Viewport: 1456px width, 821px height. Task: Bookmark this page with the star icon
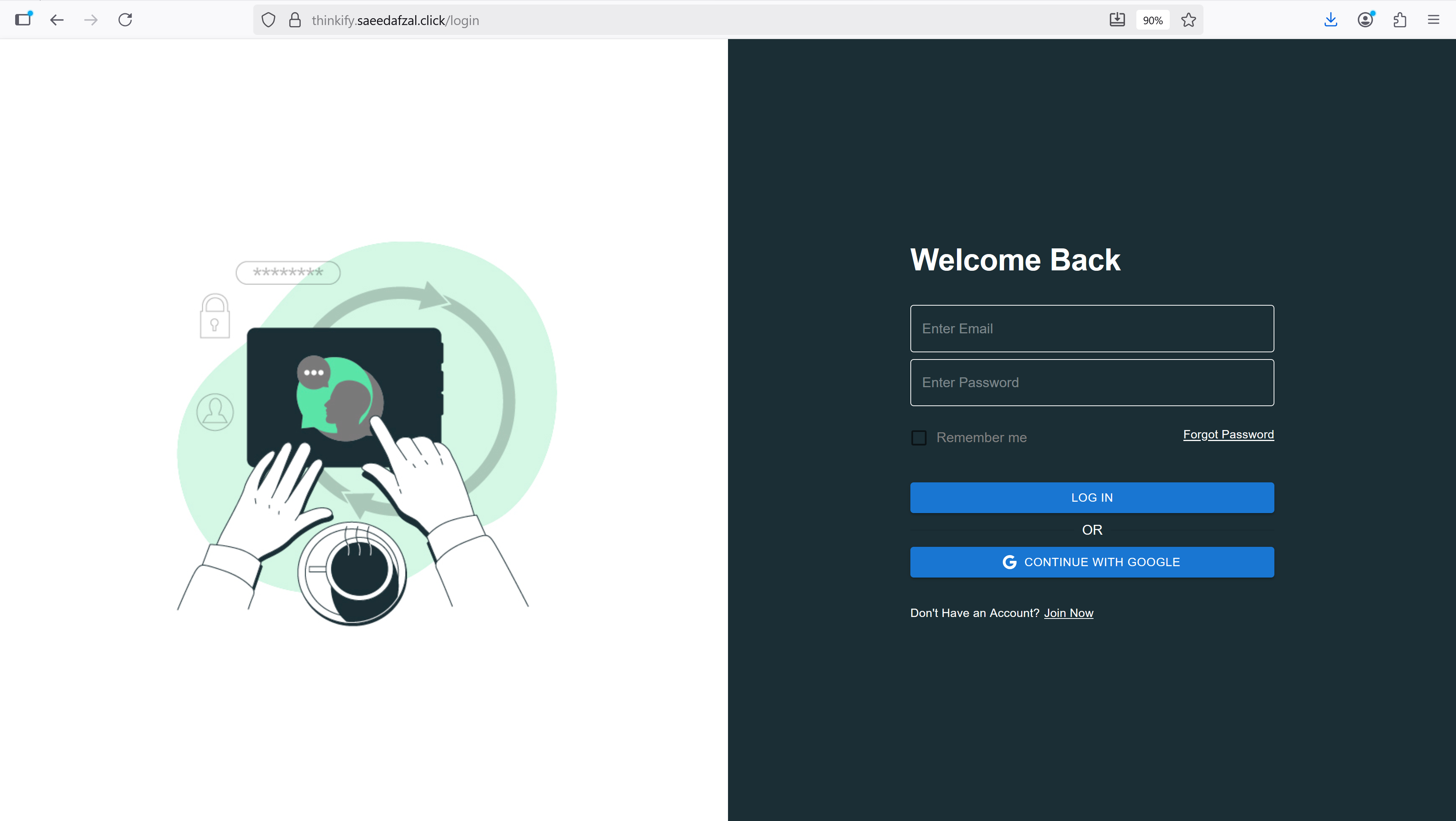tap(1189, 20)
